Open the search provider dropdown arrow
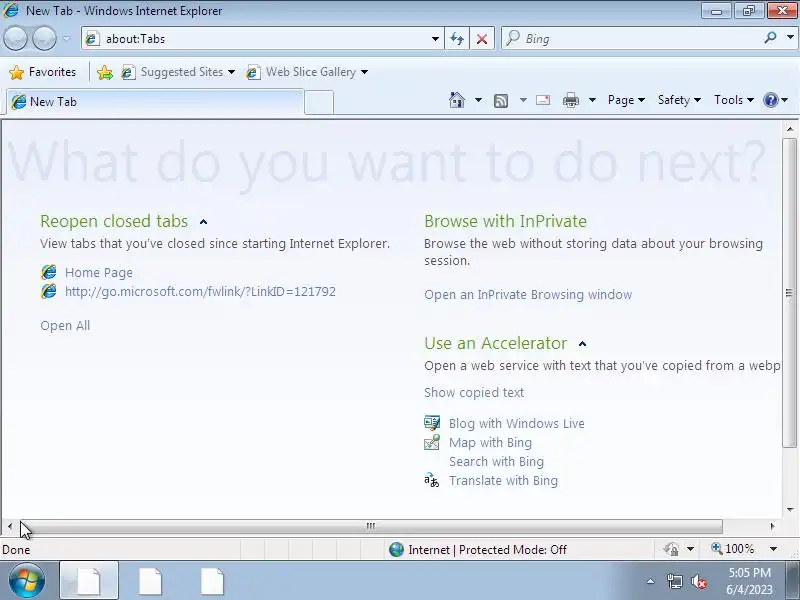Screen dimensions: 800x600 pos(790,38)
